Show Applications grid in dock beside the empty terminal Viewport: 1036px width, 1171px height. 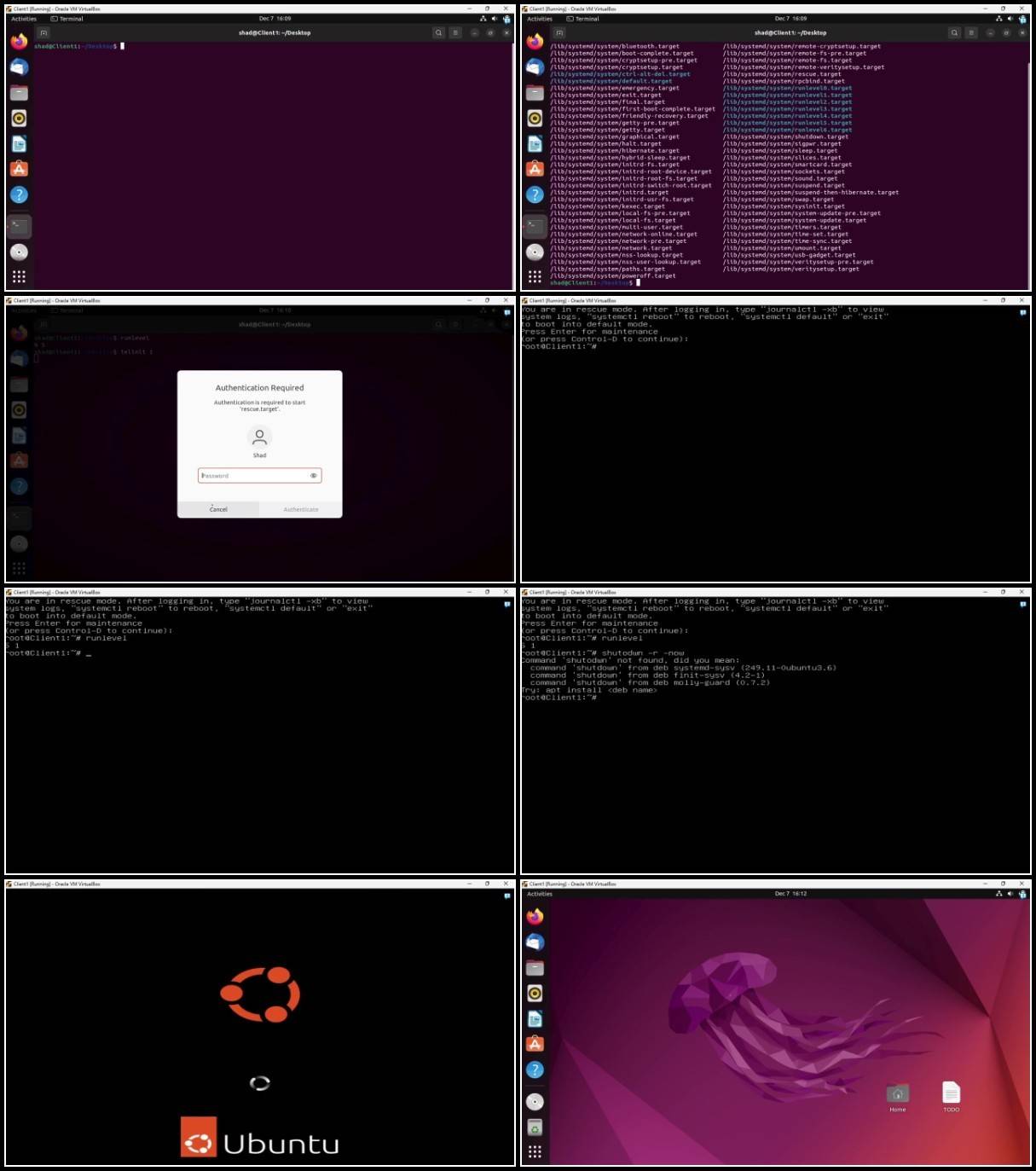[x=19, y=276]
